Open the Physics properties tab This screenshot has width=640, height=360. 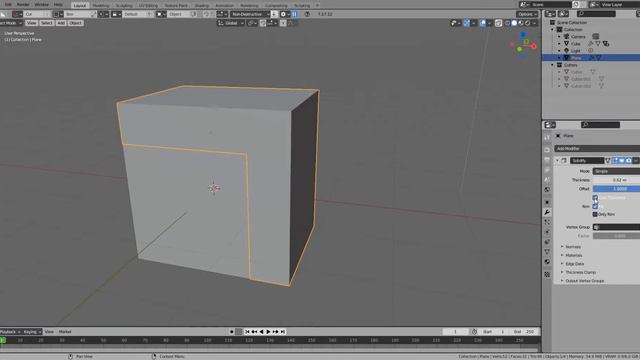[x=547, y=232]
